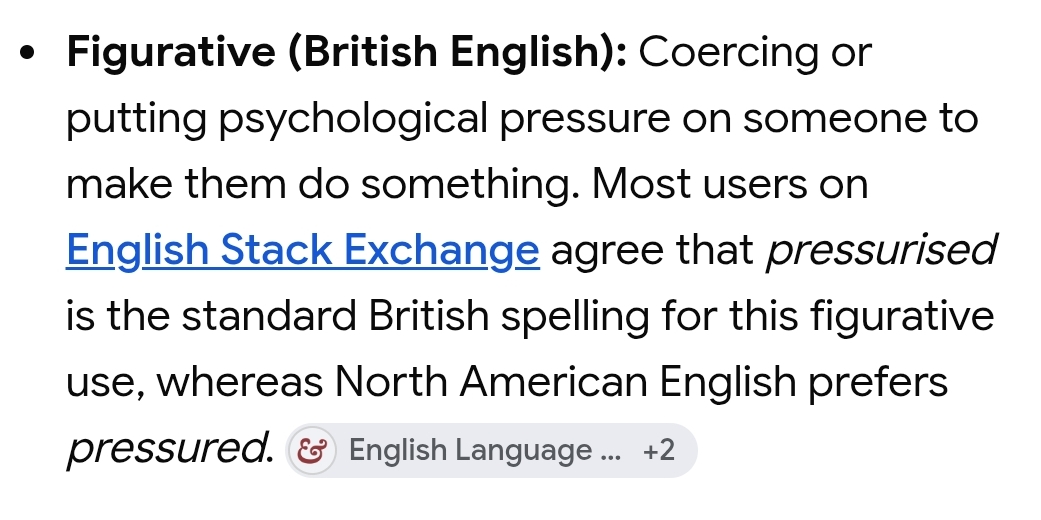This screenshot has height=520, width=1041.
Task: Click the bold Figurative (British English) heading
Action: (x=347, y=52)
